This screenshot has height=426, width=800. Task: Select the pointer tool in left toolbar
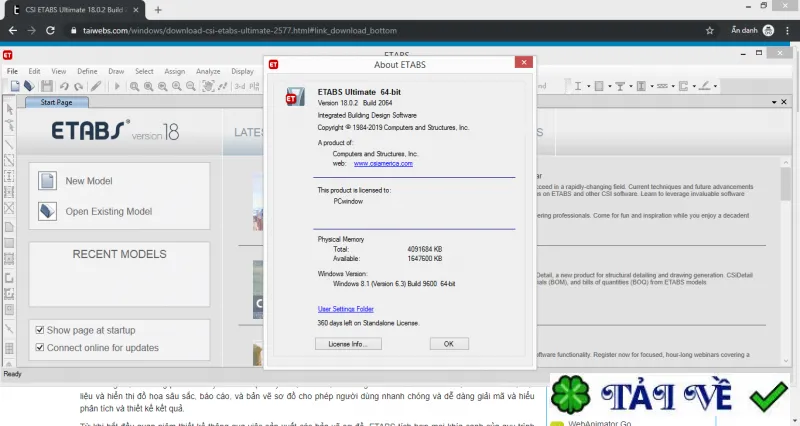(9, 109)
